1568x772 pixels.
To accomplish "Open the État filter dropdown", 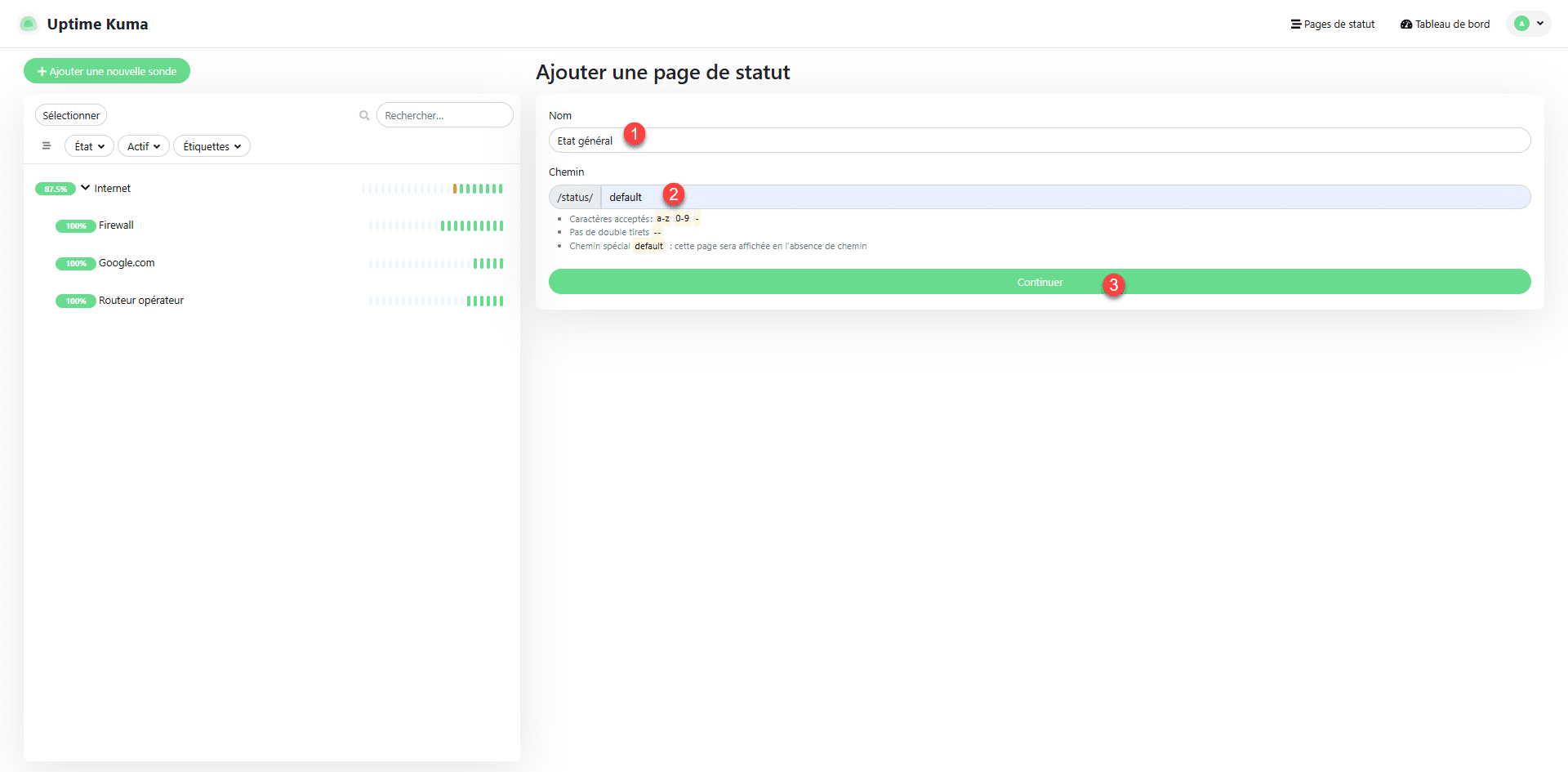I will pyautogui.click(x=89, y=146).
